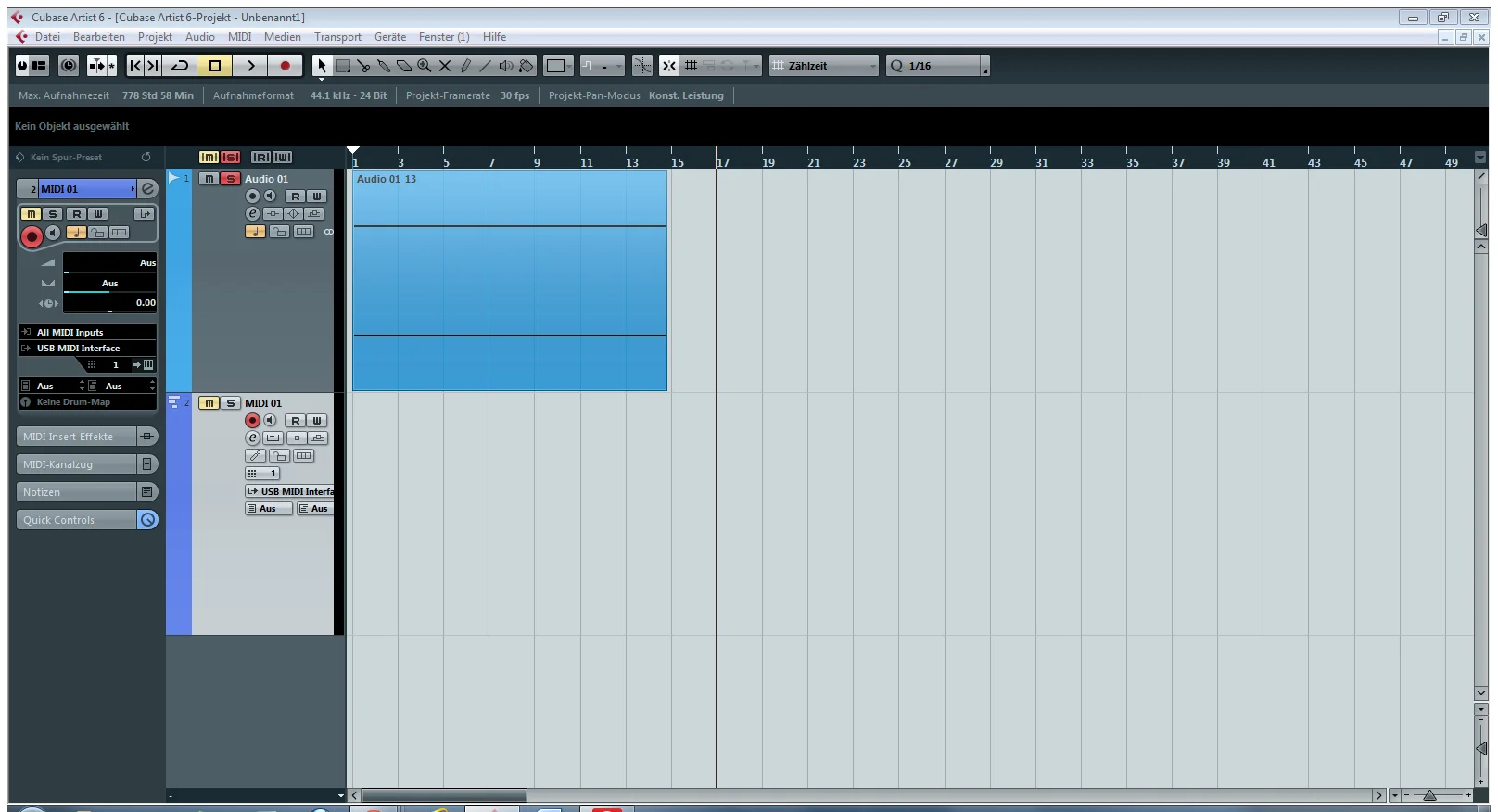Start recording with the transport Record button
Image resolution: width=1498 pixels, height=812 pixels.
click(x=286, y=66)
